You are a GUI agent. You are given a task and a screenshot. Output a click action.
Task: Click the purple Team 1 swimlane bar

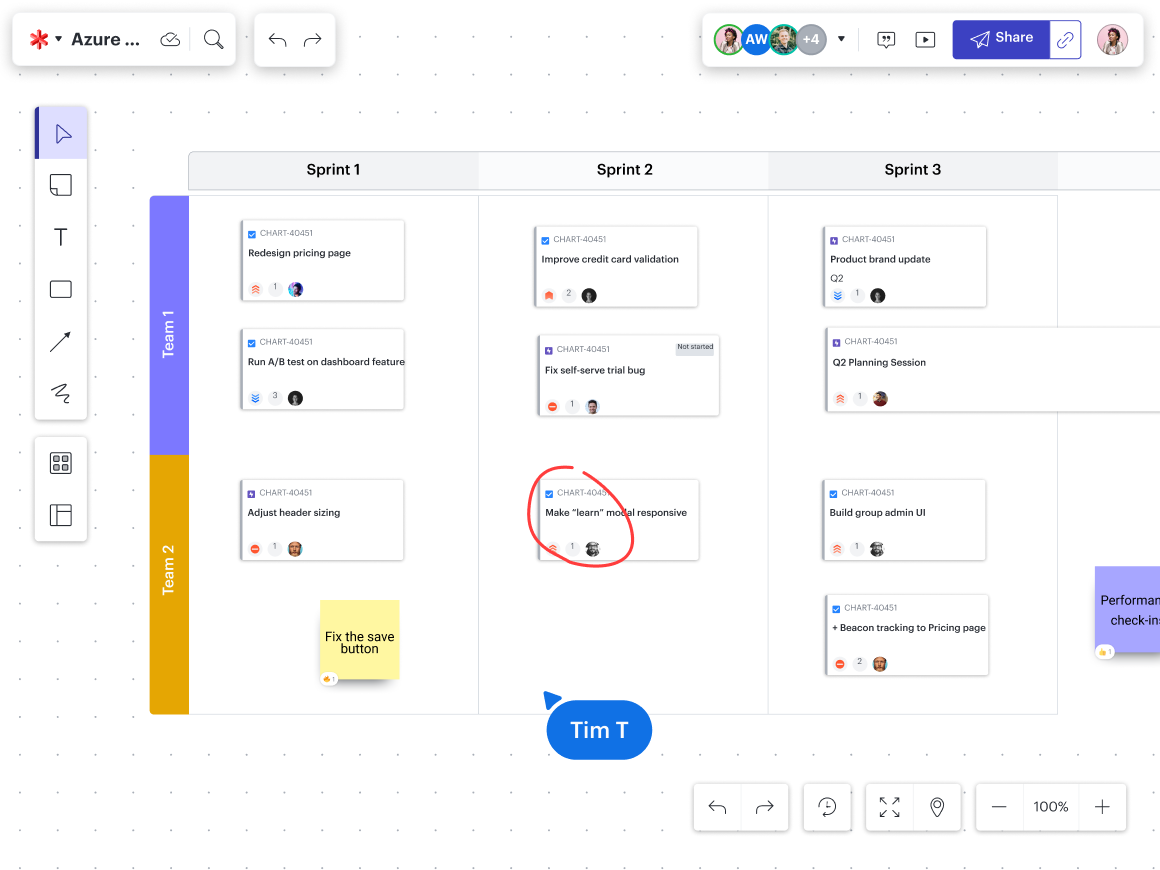coord(169,325)
